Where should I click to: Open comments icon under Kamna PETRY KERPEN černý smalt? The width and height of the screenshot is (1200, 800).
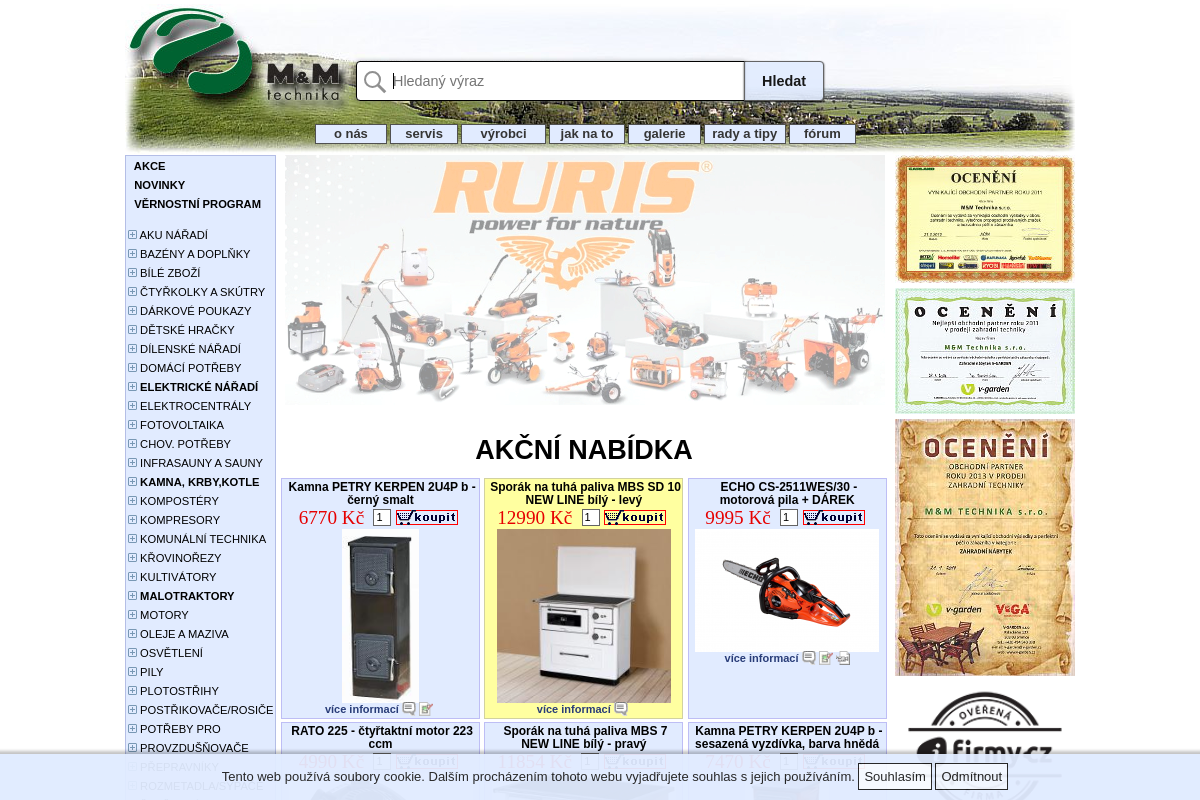pos(409,709)
